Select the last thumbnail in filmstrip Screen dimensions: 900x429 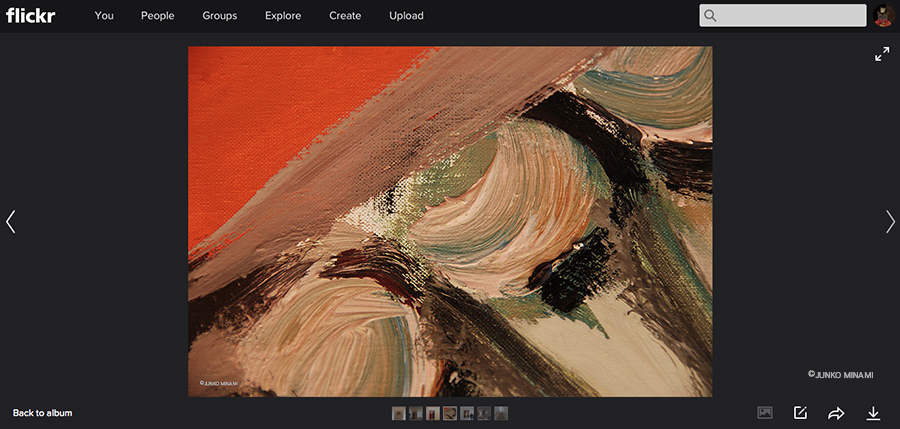coord(501,413)
